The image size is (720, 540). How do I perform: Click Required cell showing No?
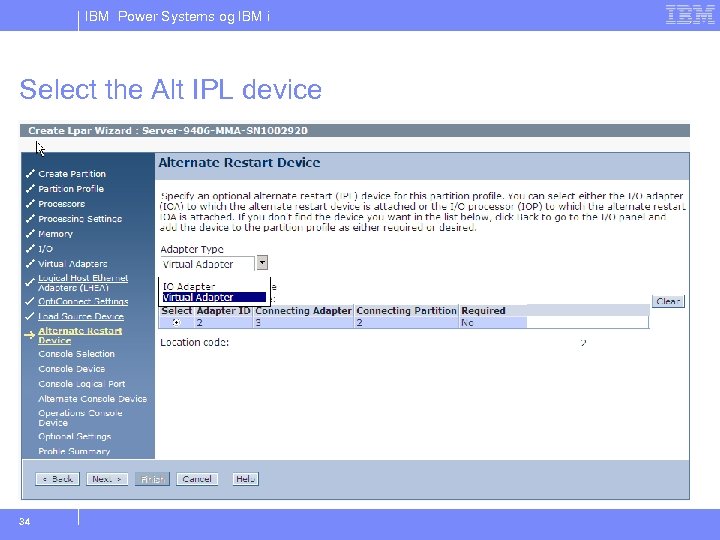[x=494, y=323]
